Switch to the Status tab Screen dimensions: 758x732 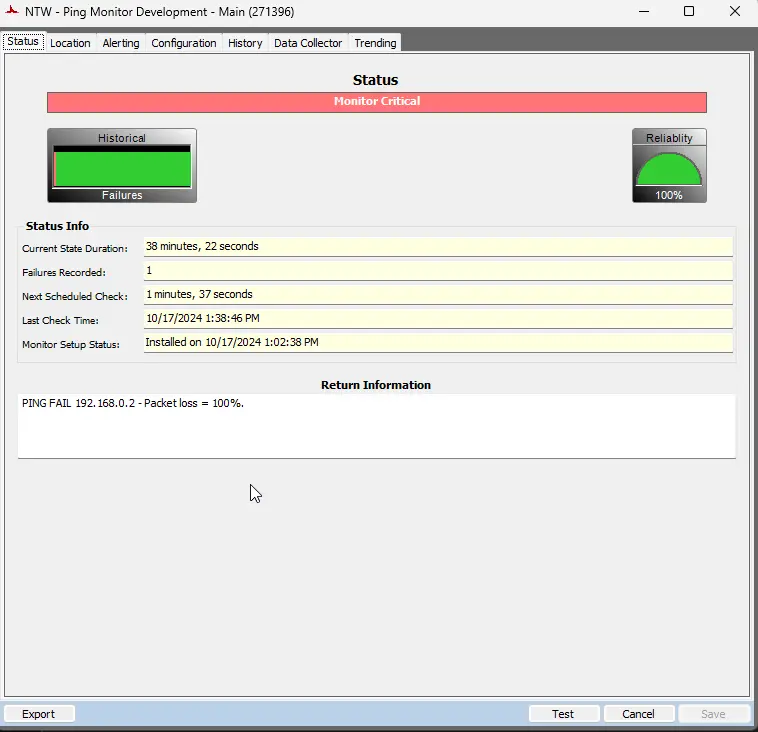23,42
